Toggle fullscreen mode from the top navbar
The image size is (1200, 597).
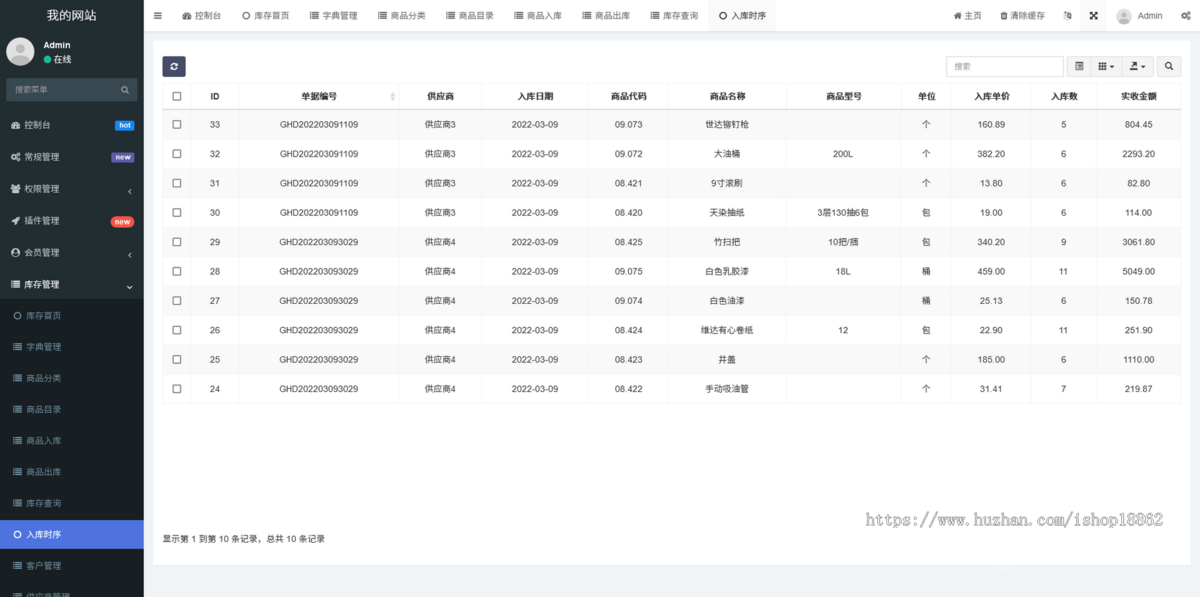click(x=1093, y=15)
